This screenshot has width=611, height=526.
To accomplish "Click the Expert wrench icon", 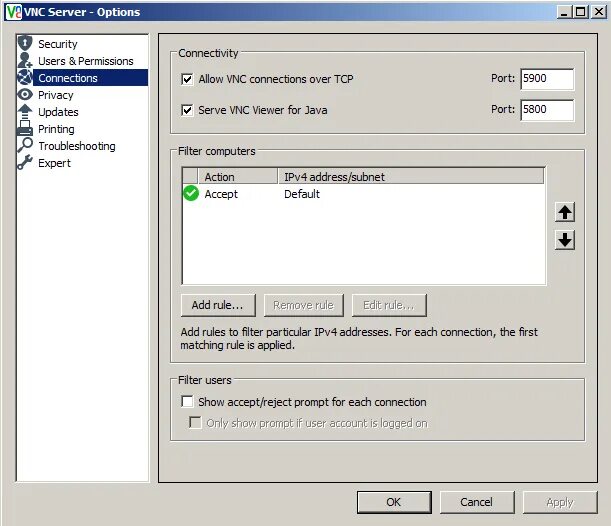I will point(25,162).
